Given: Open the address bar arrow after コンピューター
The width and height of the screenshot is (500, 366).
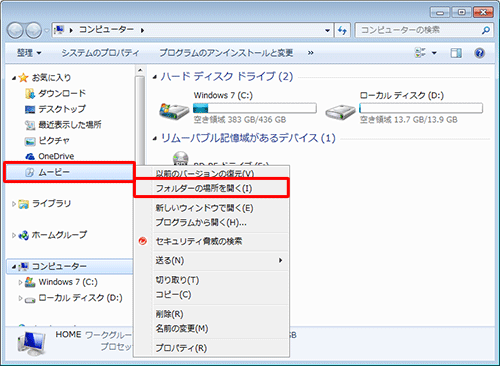Looking at the screenshot, I should point(142,31).
